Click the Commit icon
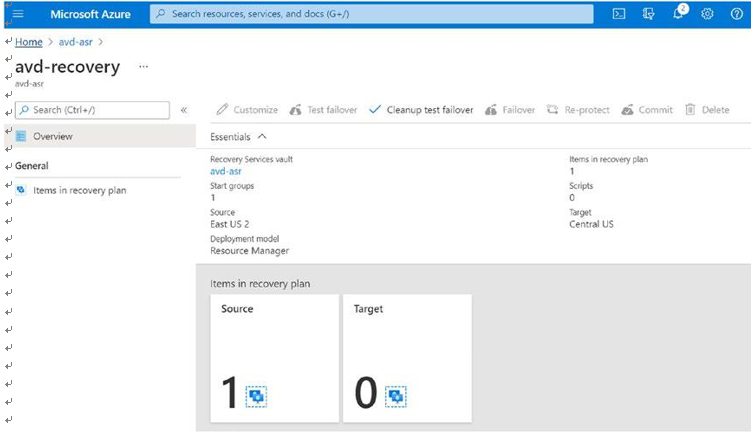 627,110
